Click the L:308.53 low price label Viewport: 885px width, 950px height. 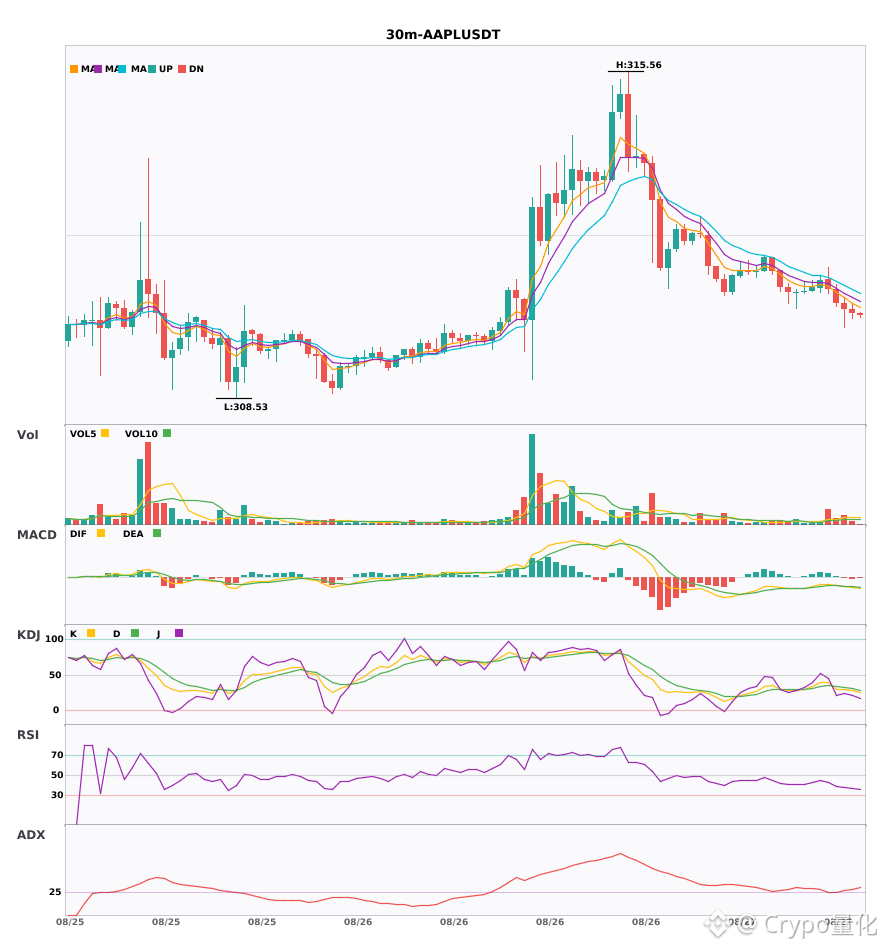(245, 407)
